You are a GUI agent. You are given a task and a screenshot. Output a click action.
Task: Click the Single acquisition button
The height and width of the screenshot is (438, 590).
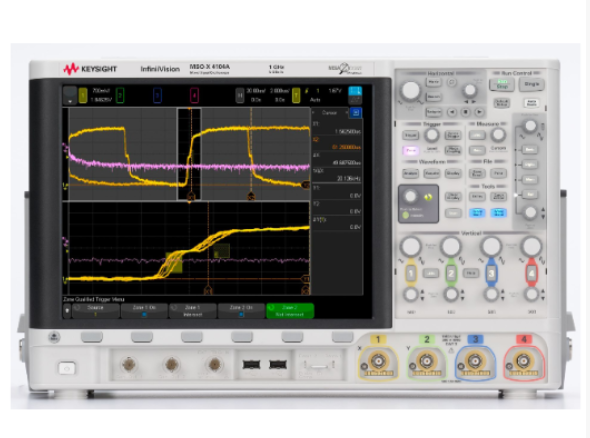532,84
